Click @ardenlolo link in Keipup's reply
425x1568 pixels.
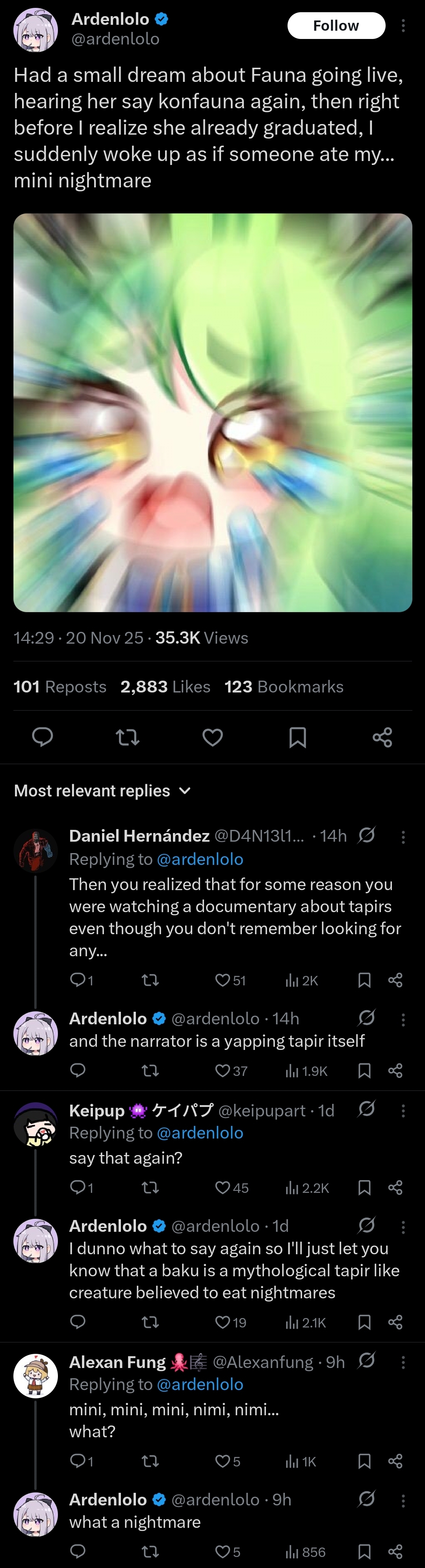(200, 1133)
